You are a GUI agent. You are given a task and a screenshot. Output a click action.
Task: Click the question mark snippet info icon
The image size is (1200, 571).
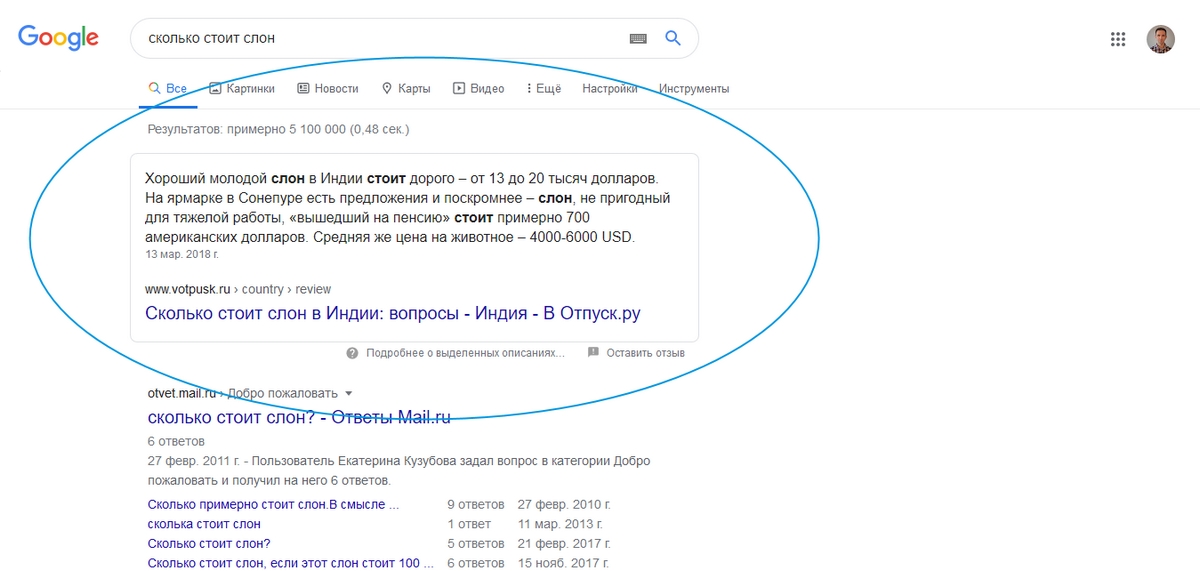pos(352,353)
